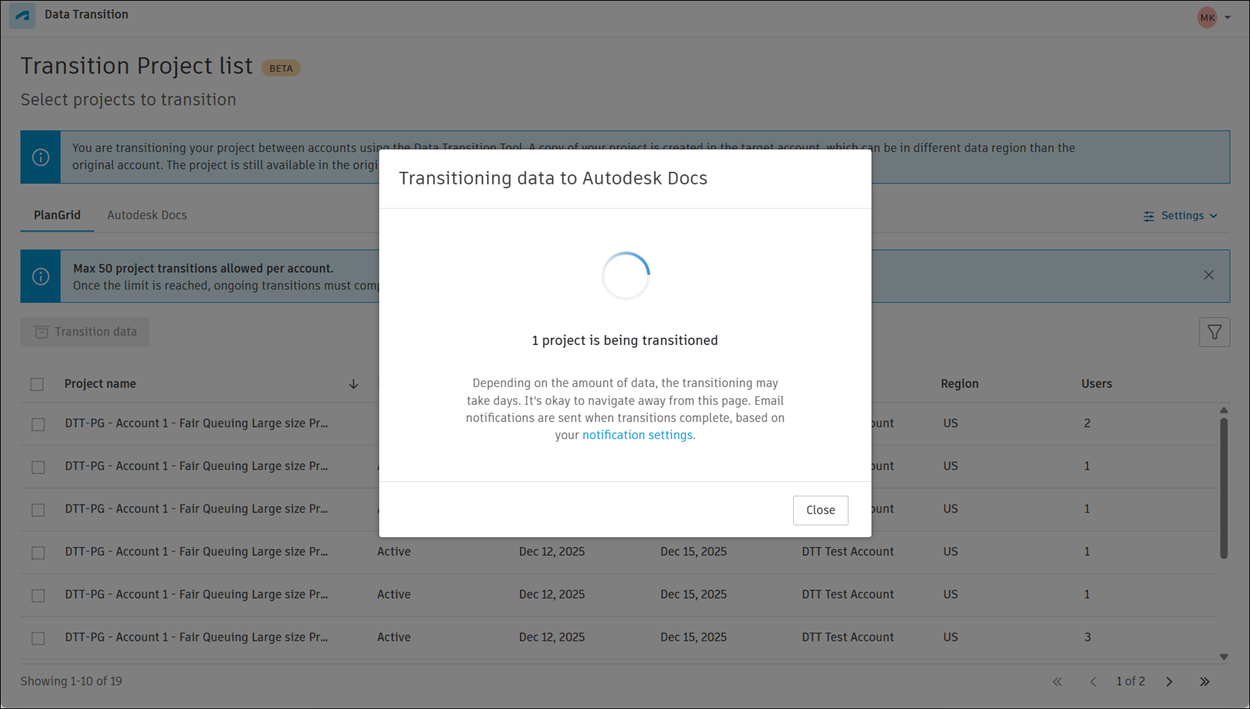Viewport: 1250px width, 709px height.
Task: Click the loading spinner in the dialog
Action: [625, 276]
